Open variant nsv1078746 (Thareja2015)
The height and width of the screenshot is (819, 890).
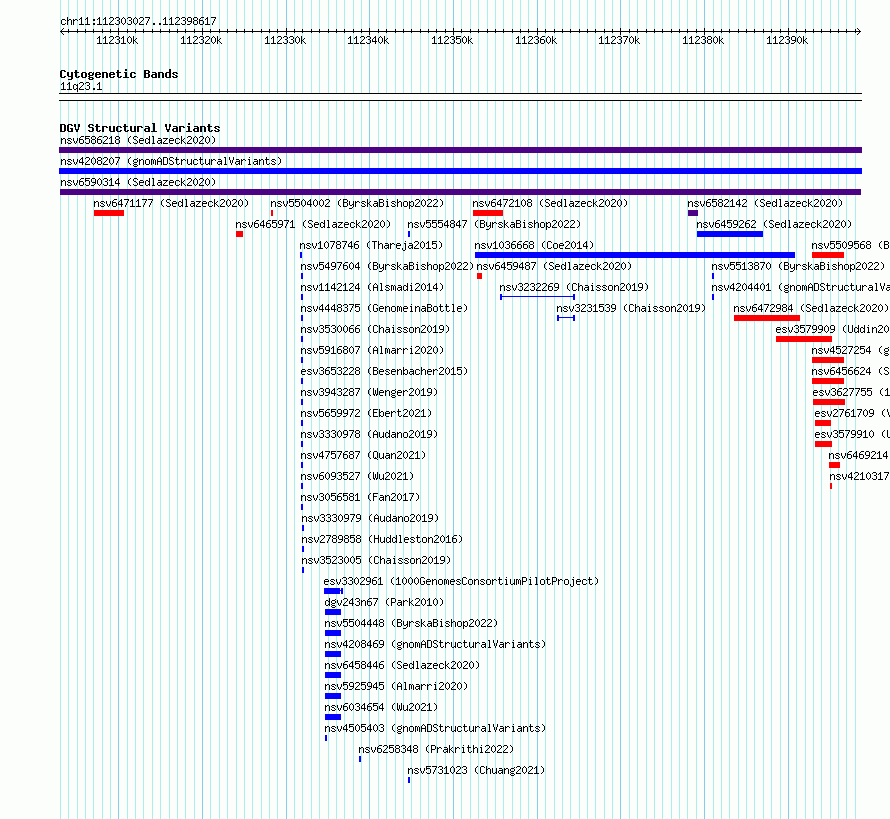coord(371,245)
